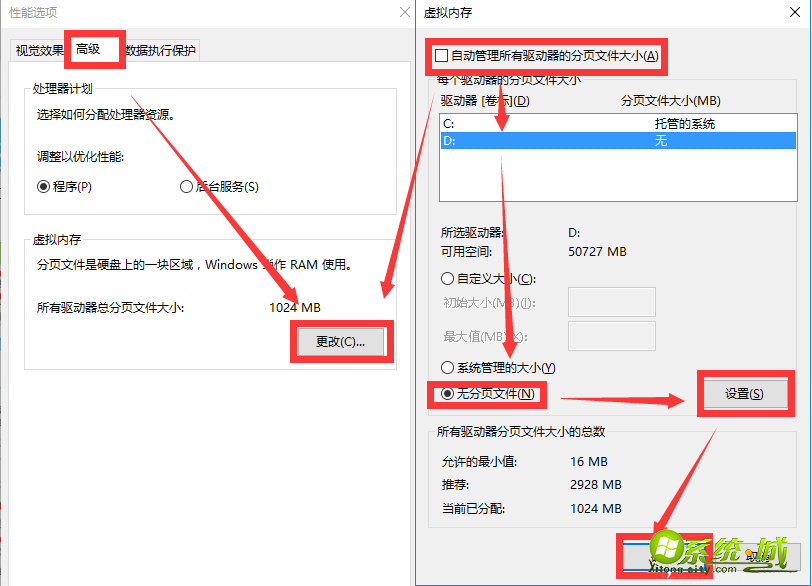Select the 无分页文件(N) option

[x=449, y=394]
